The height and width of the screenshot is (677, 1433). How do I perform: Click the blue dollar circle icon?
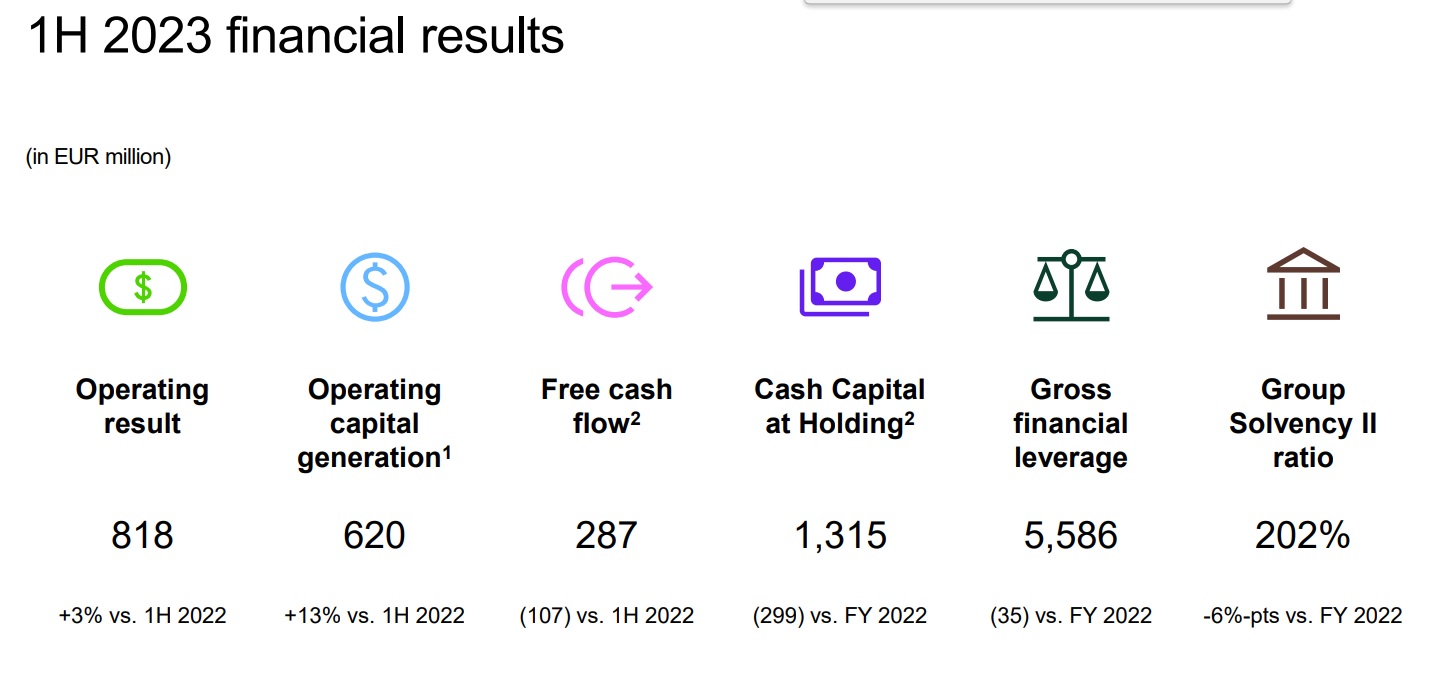tap(374, 287)
